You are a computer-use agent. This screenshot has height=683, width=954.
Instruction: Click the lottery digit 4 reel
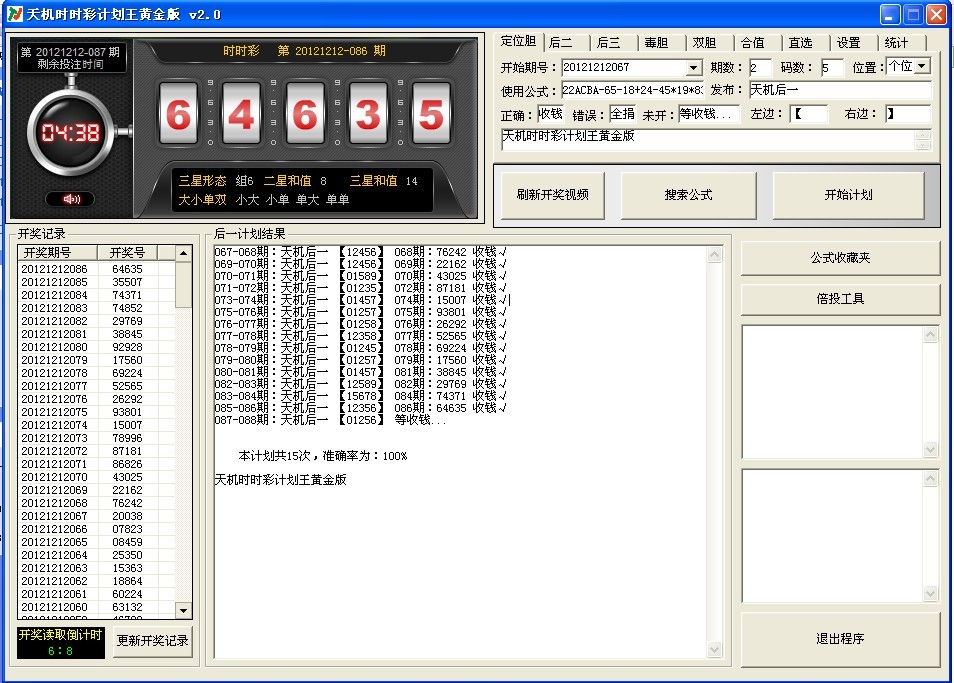click(242, 114)
